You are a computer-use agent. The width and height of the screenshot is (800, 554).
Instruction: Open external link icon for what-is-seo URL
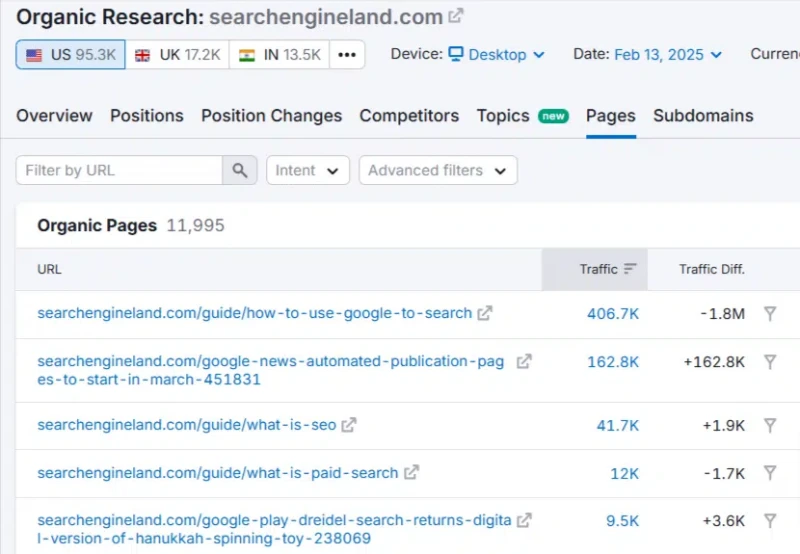pyautogui.click(x=349, y=425)
